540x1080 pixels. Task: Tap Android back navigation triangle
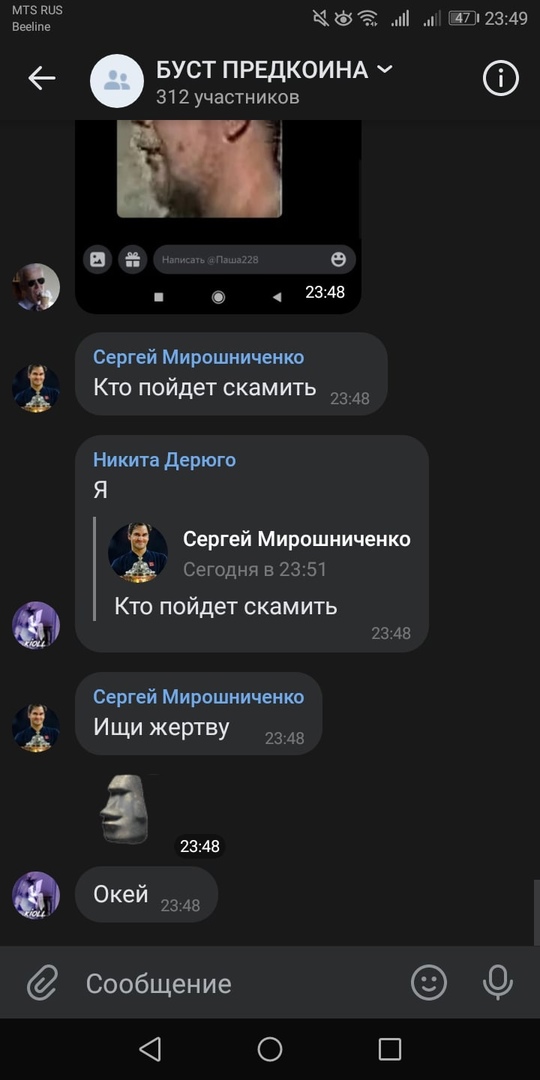150,1049
